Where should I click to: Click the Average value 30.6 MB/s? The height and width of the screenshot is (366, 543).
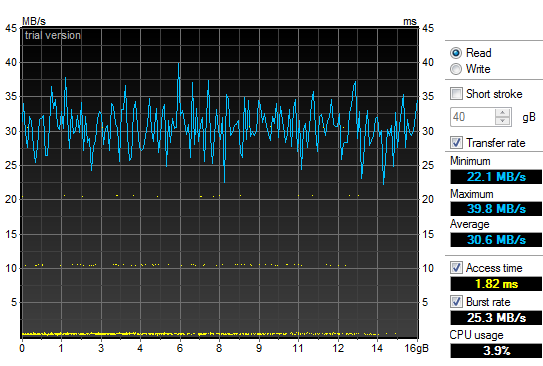coord(496,240)
